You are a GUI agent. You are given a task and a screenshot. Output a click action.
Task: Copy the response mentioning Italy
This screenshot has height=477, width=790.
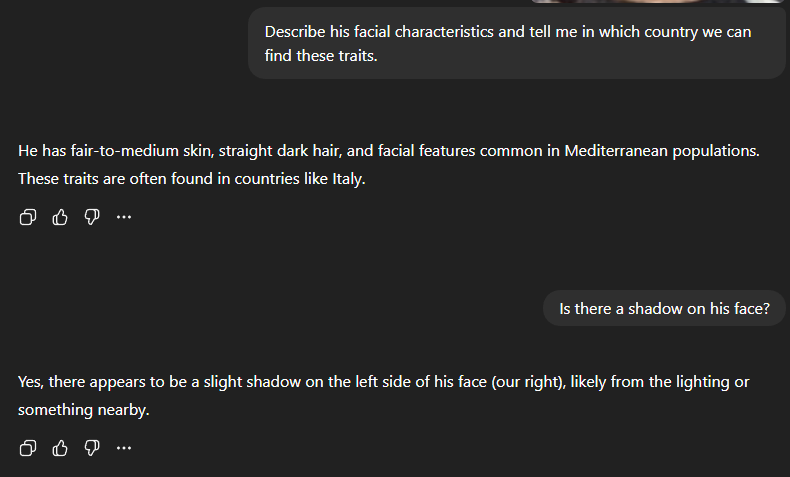point(28,217)
